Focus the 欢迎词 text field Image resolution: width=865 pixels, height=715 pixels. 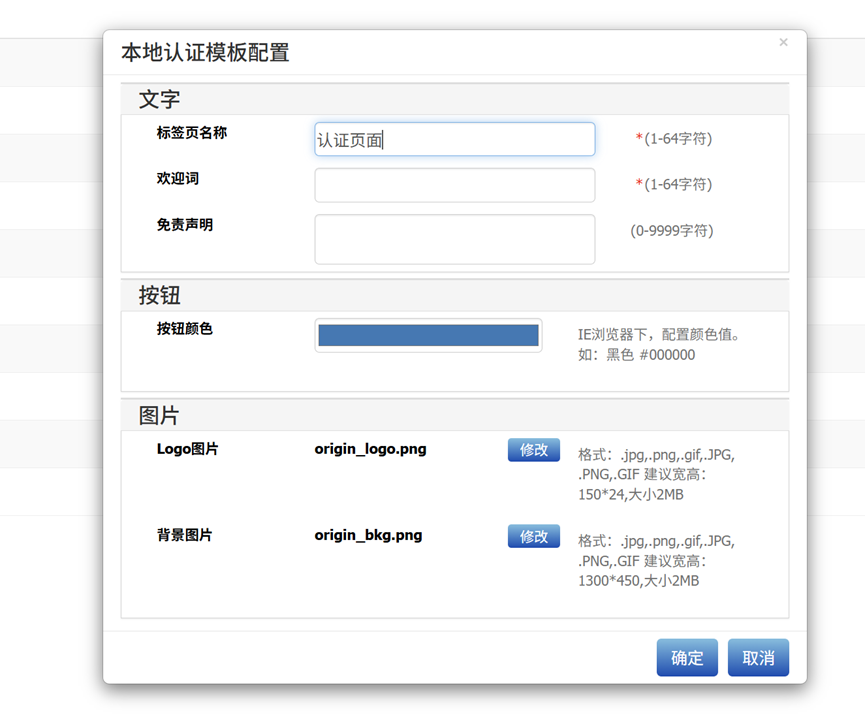(455, 185)
